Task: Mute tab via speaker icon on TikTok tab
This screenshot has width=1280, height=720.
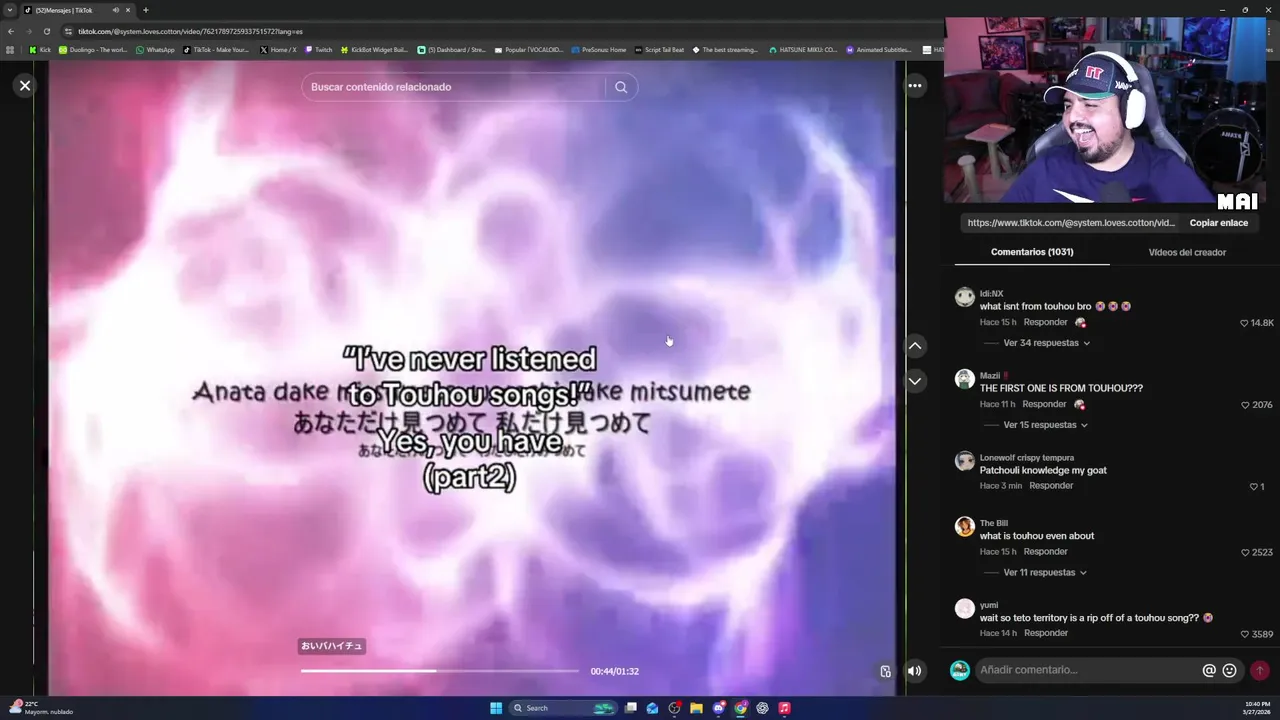Action: [115, 10]
